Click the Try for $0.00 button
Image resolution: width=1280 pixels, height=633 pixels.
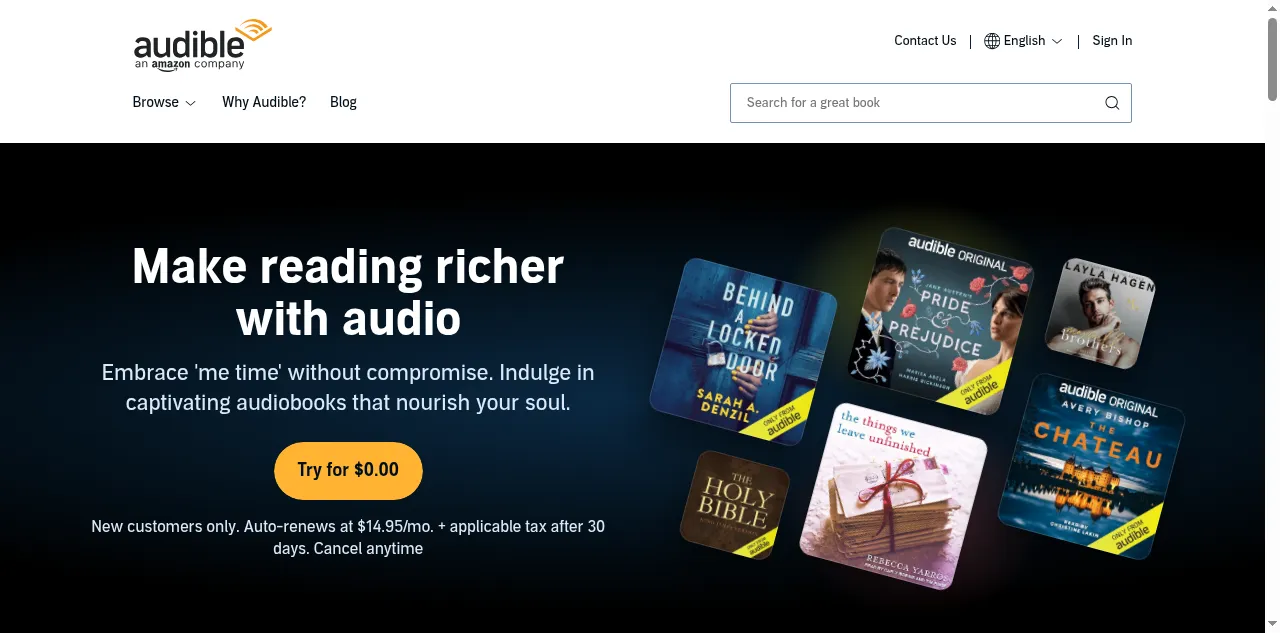pos(348,470)
